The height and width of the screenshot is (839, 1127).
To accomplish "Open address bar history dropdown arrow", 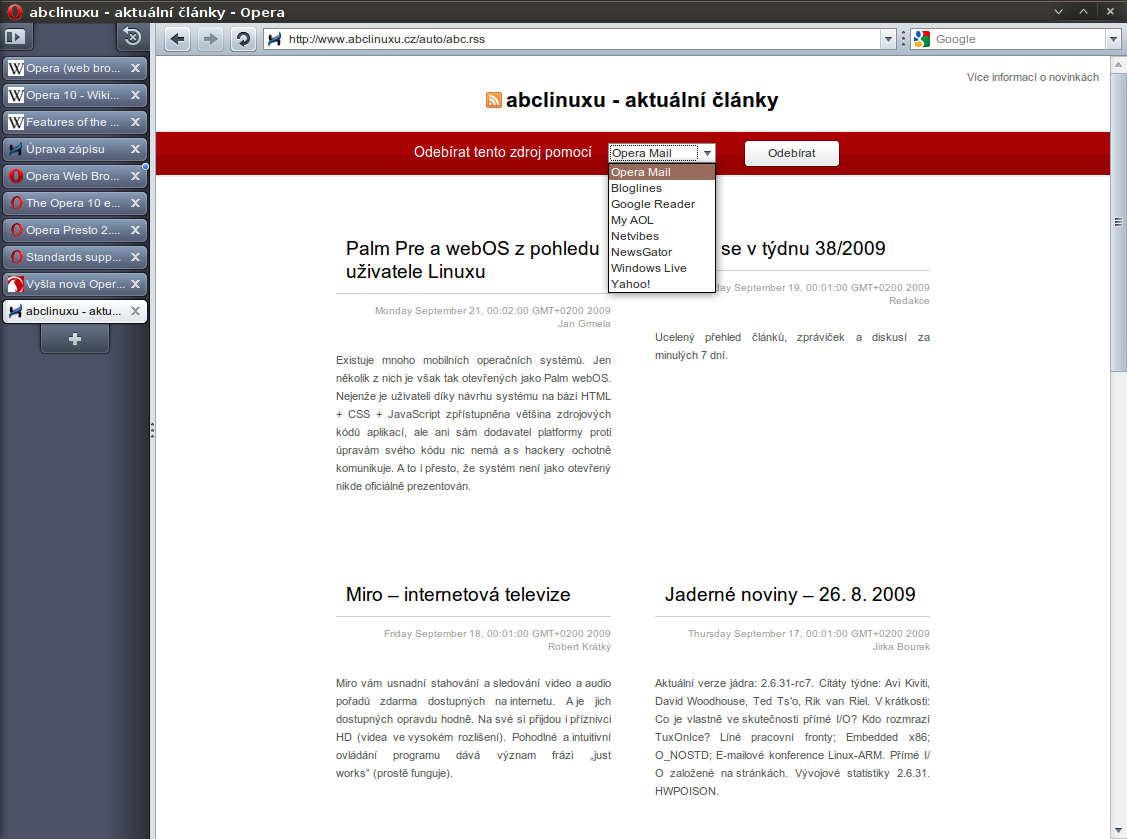I will pyautogui.click(x=888, y=40).
